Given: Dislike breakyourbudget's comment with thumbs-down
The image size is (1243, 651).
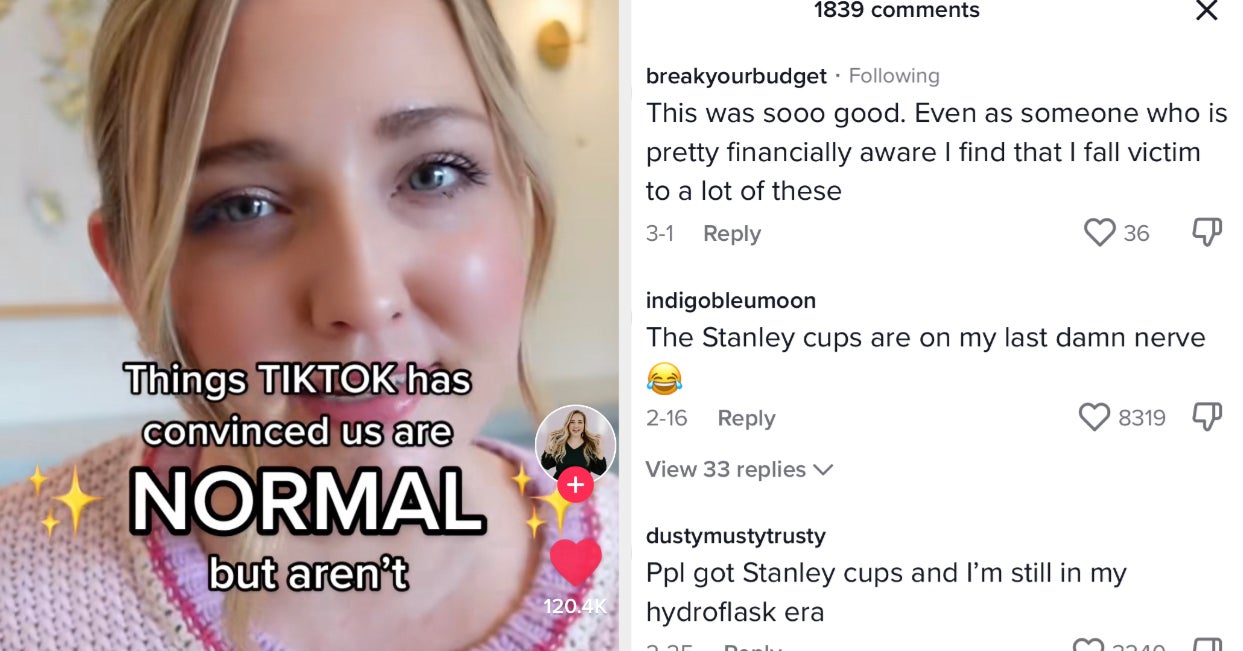Looking at the screenshot, I should [x=1207, y=233].
